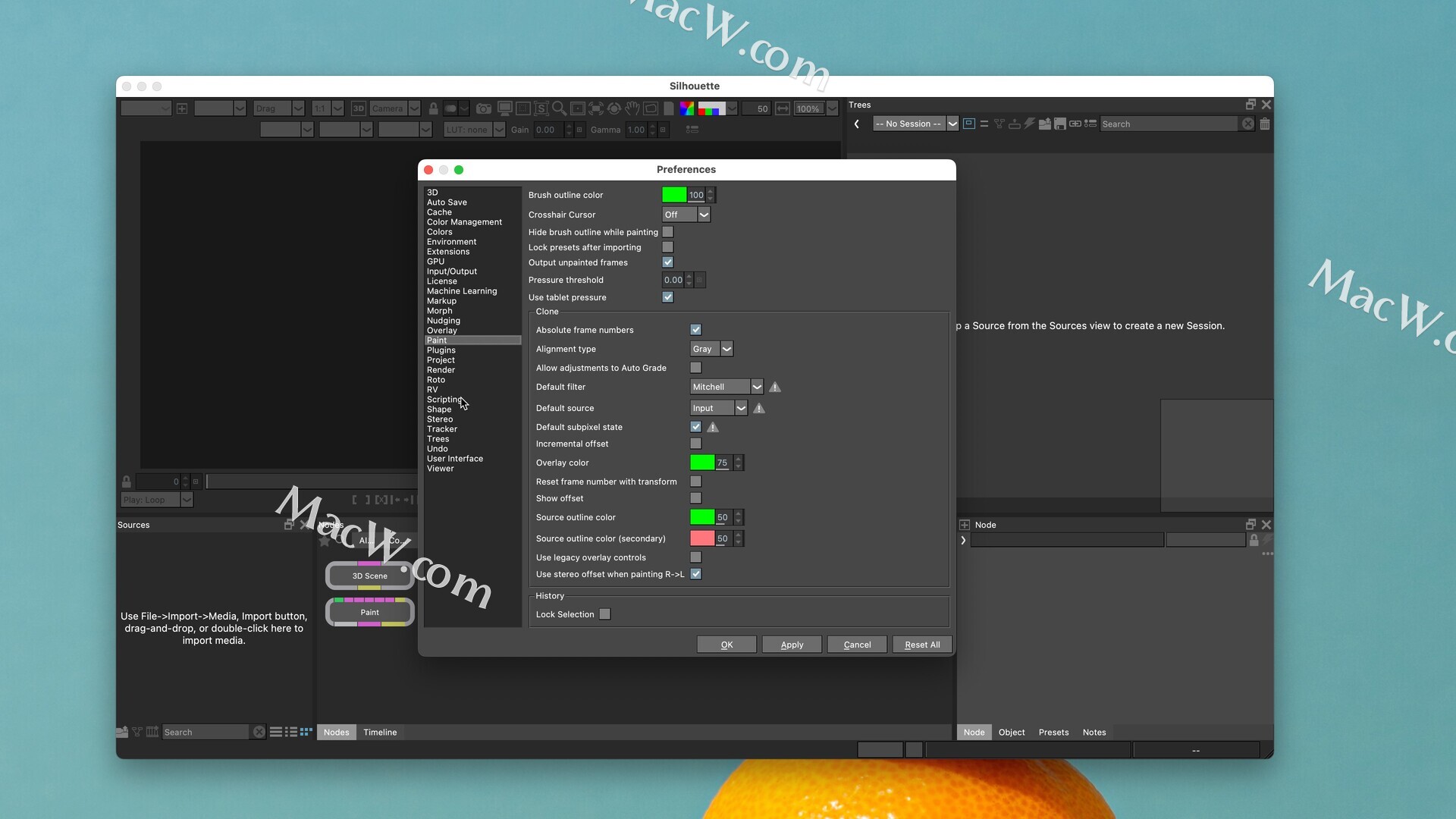Click the timeline lock icon beside frame field
Viewport: 1456px width, 819px height.
click(127, 482)
